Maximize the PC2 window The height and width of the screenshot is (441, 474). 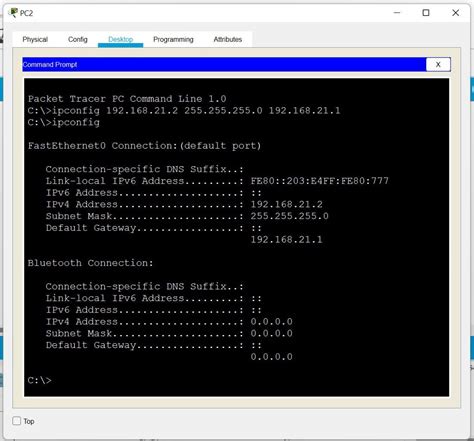pos(426,13)
